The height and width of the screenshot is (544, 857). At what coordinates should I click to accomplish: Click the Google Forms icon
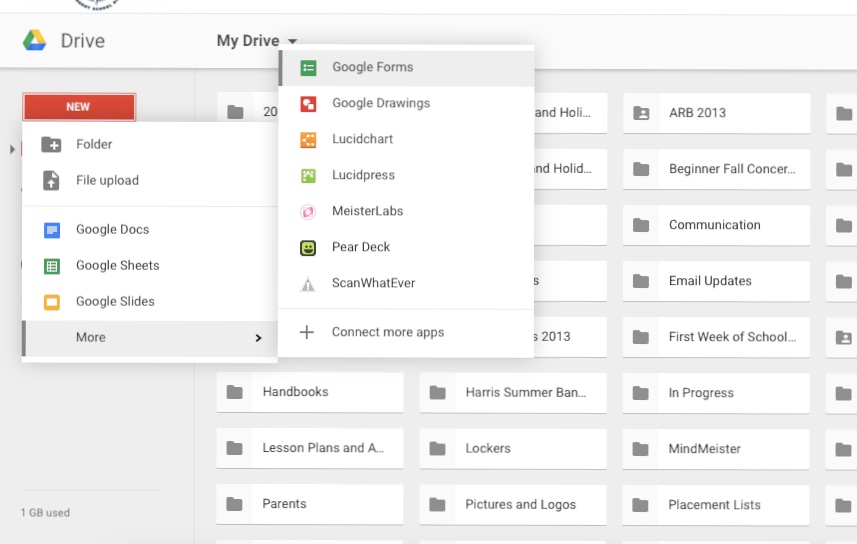(x=308, y=68)
